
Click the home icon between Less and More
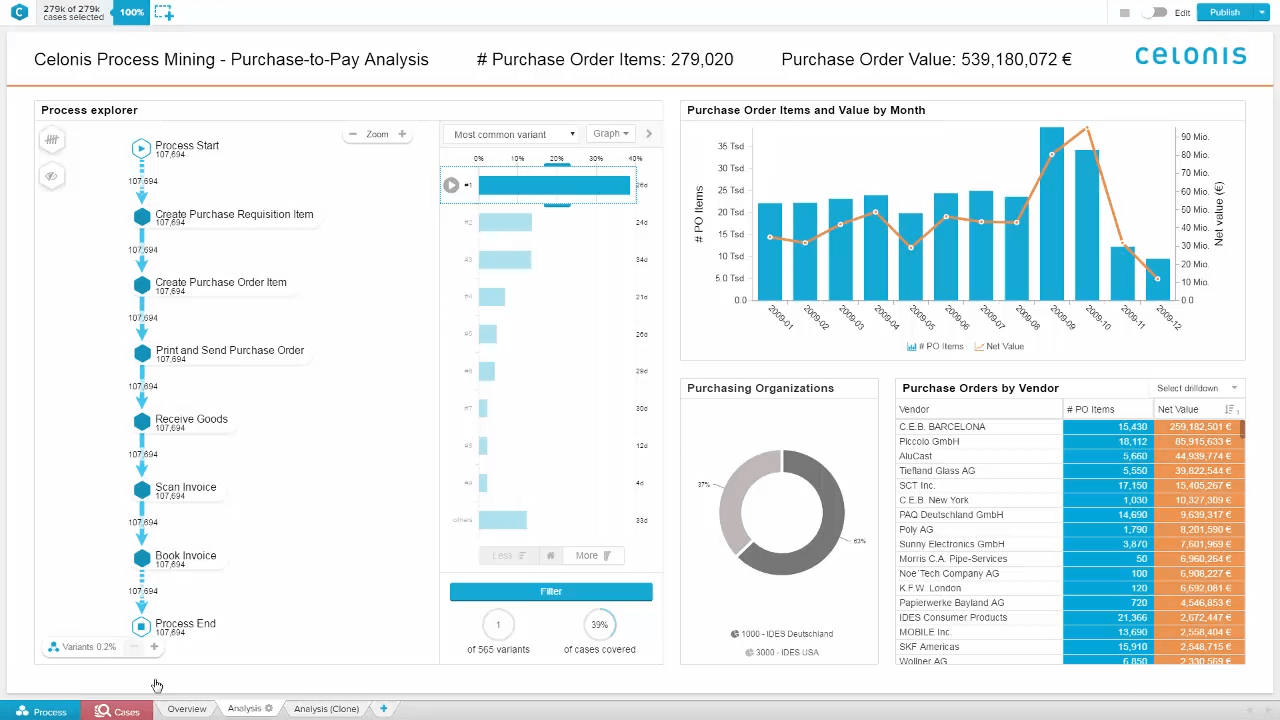550,556
